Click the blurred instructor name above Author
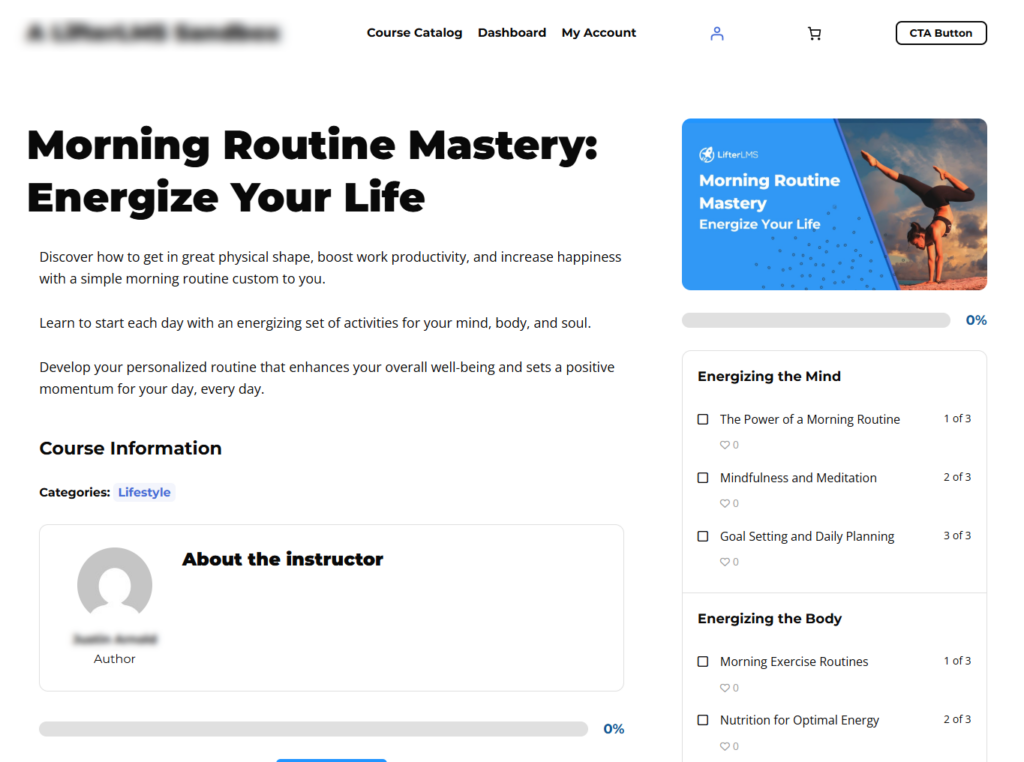Viewport: 1024px width, 762px height. [115, 639]
